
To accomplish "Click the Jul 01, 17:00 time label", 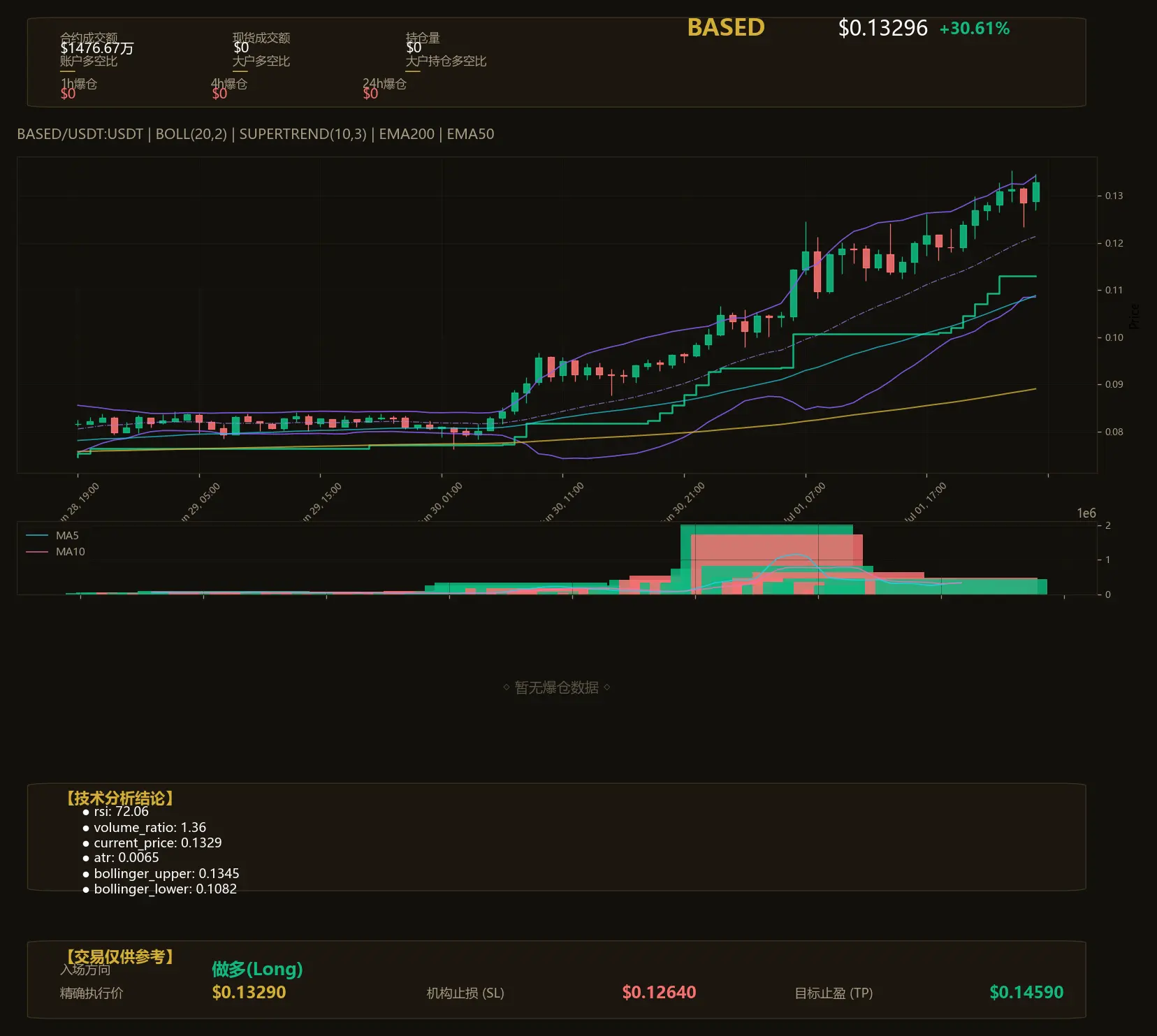I will coord(924,502).
